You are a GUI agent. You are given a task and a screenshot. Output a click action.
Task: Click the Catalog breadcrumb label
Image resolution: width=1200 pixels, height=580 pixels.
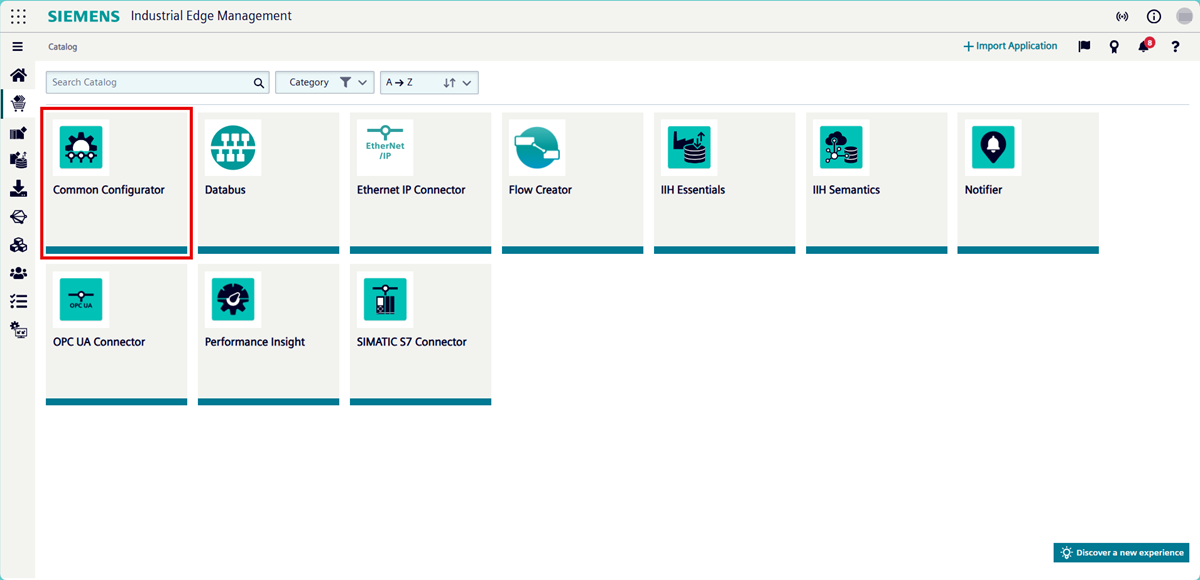[x=63, y=47]
